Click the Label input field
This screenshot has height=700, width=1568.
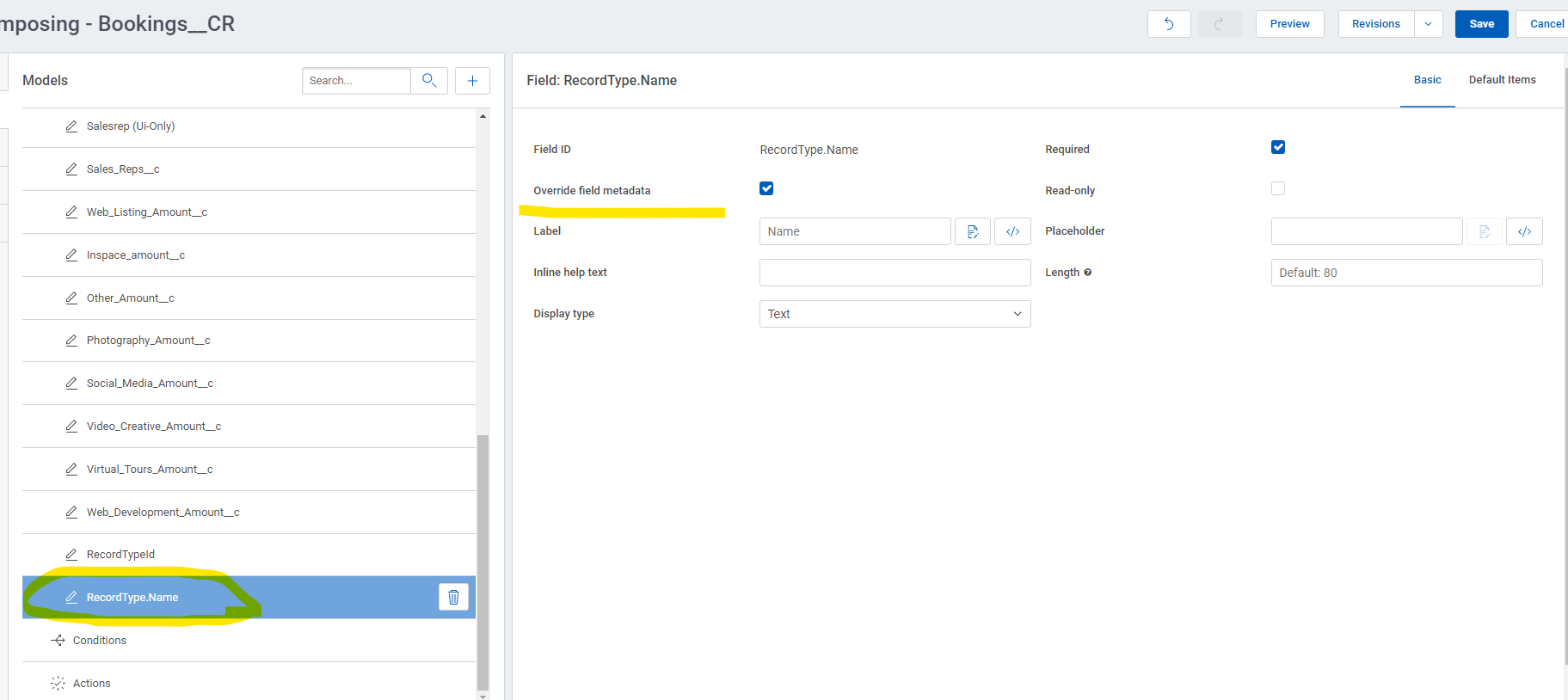(855, 231)
